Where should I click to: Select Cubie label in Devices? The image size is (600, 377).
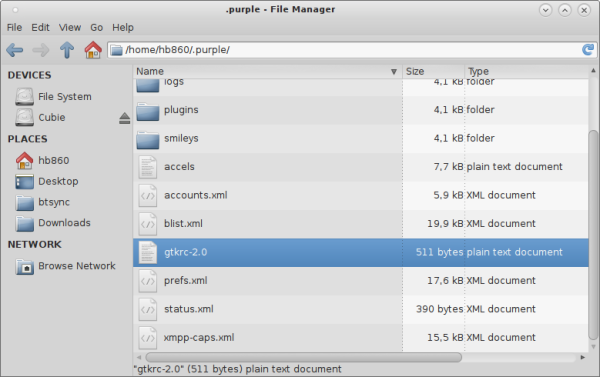[52, 118]
